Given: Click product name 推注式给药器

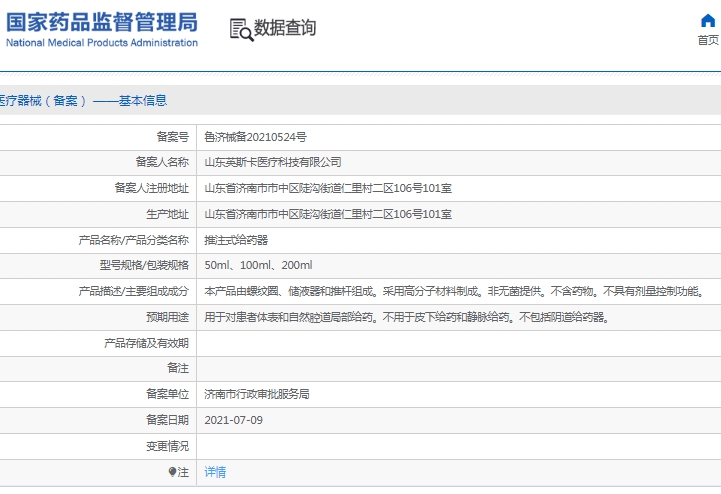Looking at the screenshot, I should point(236,240).
